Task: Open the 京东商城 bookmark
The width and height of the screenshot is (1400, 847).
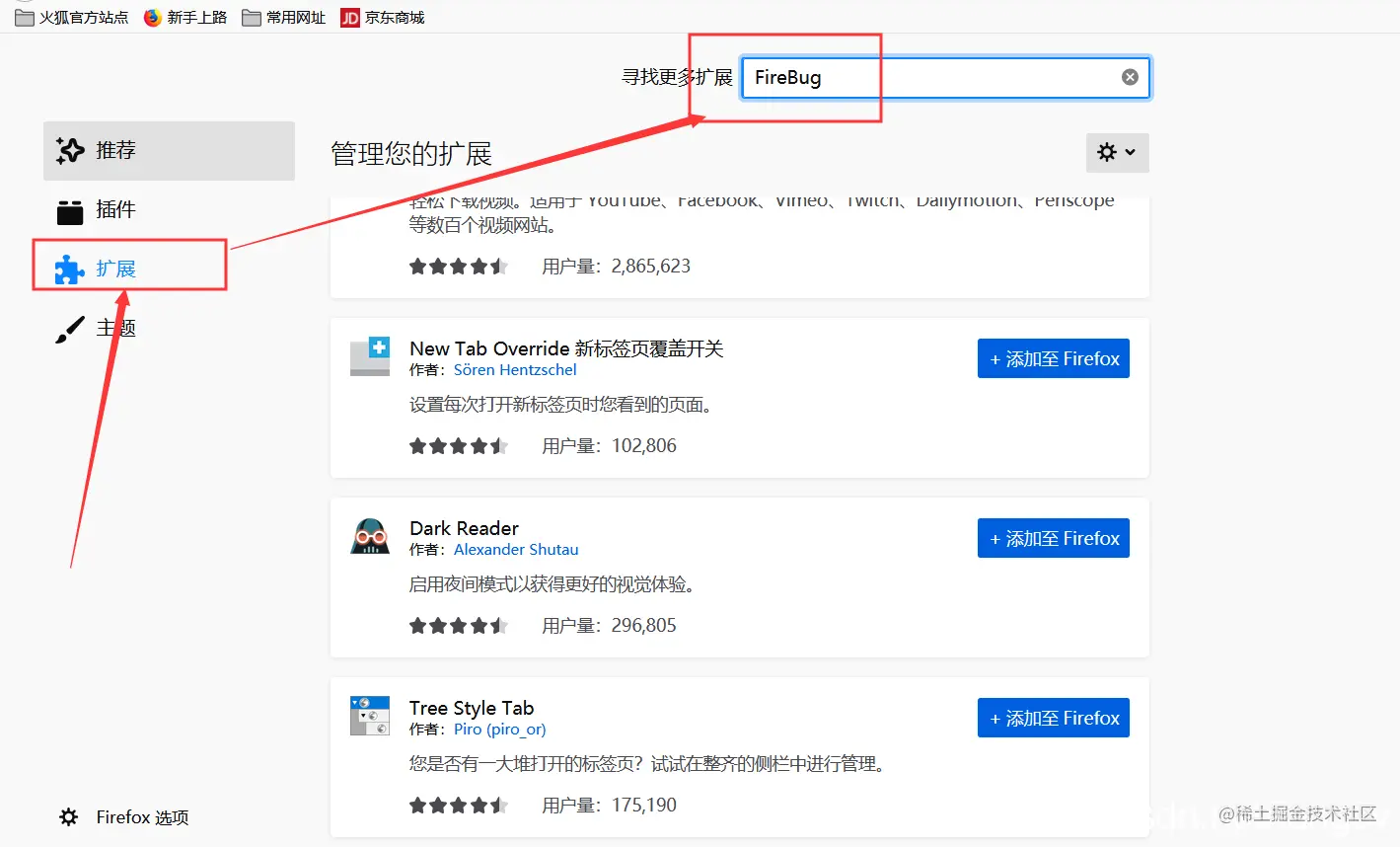Action: coord(383,17)
